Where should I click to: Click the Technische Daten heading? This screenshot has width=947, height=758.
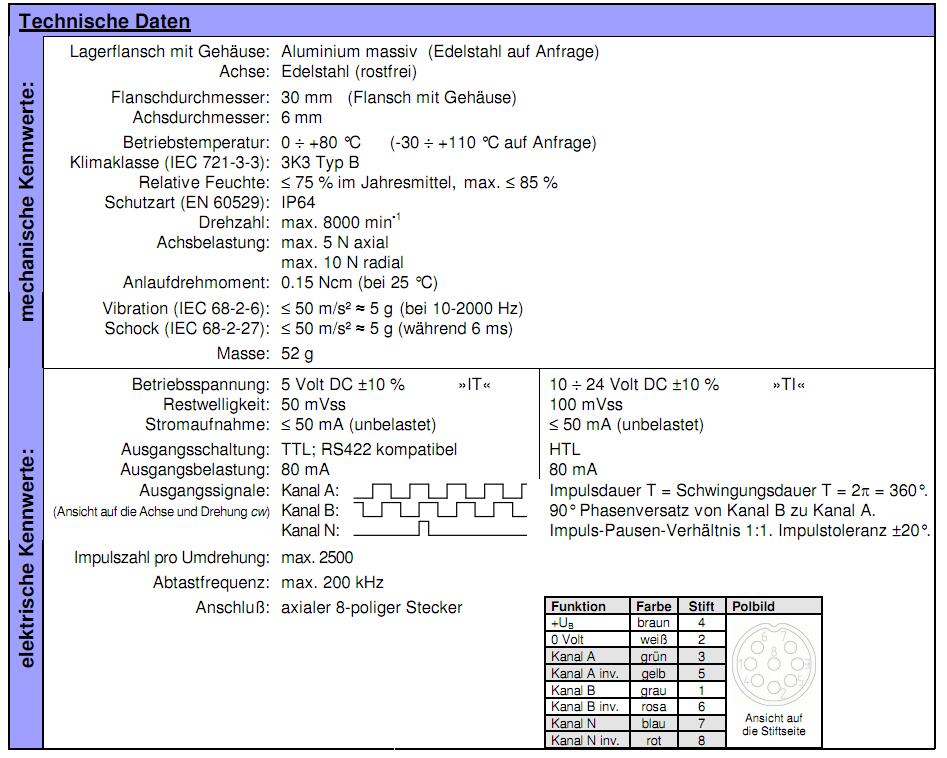pyautogui.click(x=104, y=21)
